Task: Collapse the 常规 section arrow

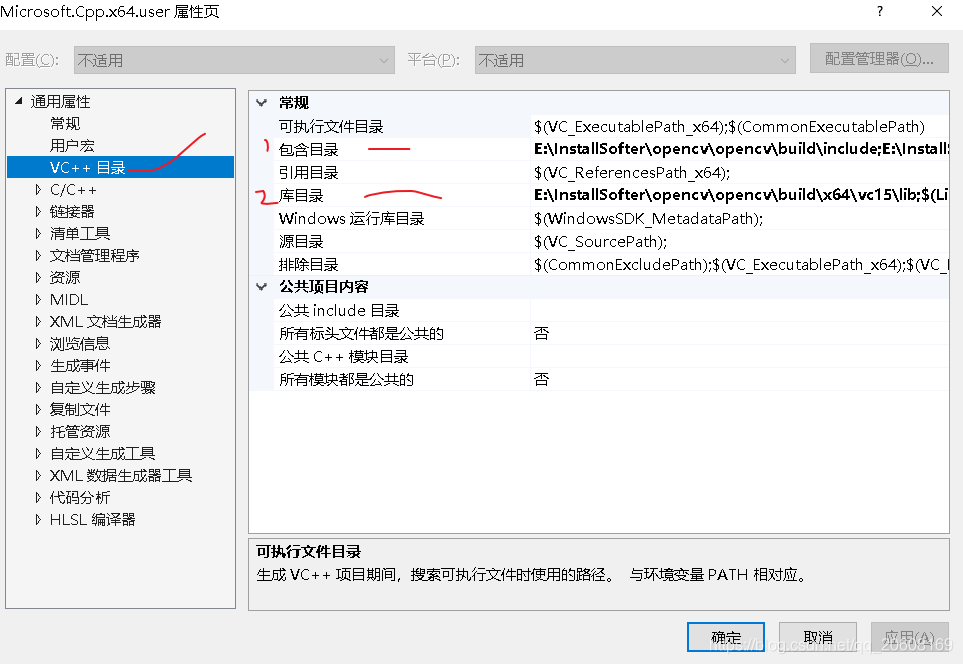Action: click(261, 102)
